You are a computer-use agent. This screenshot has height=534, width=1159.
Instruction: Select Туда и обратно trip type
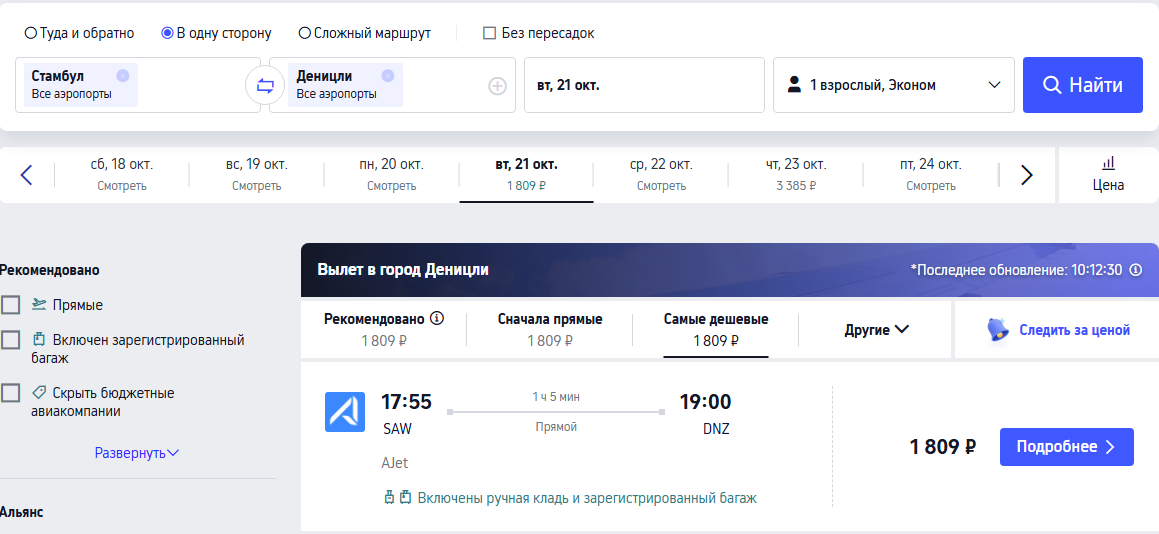80,33
